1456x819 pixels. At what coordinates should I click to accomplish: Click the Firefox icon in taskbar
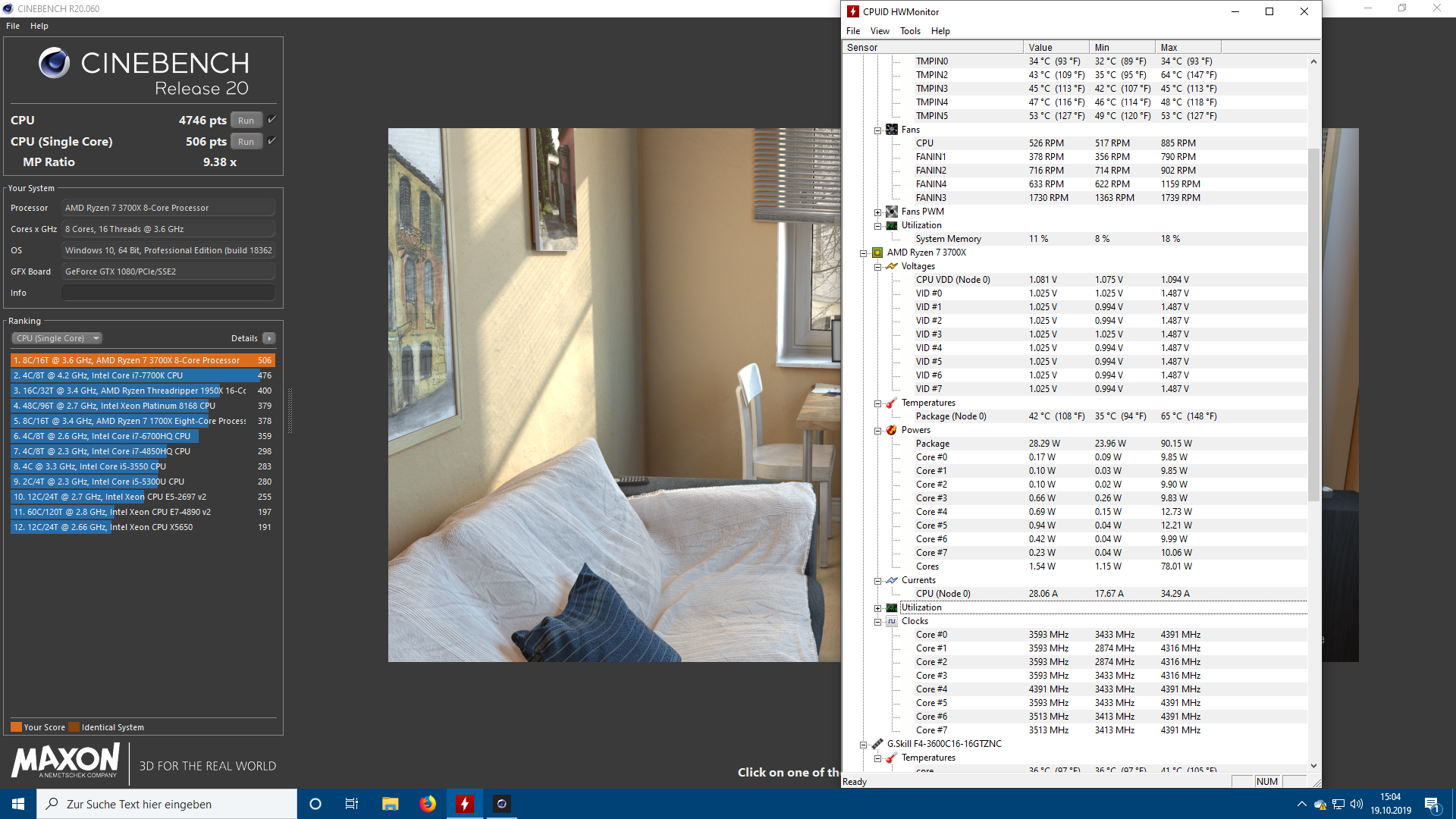[x=428, y=804]
